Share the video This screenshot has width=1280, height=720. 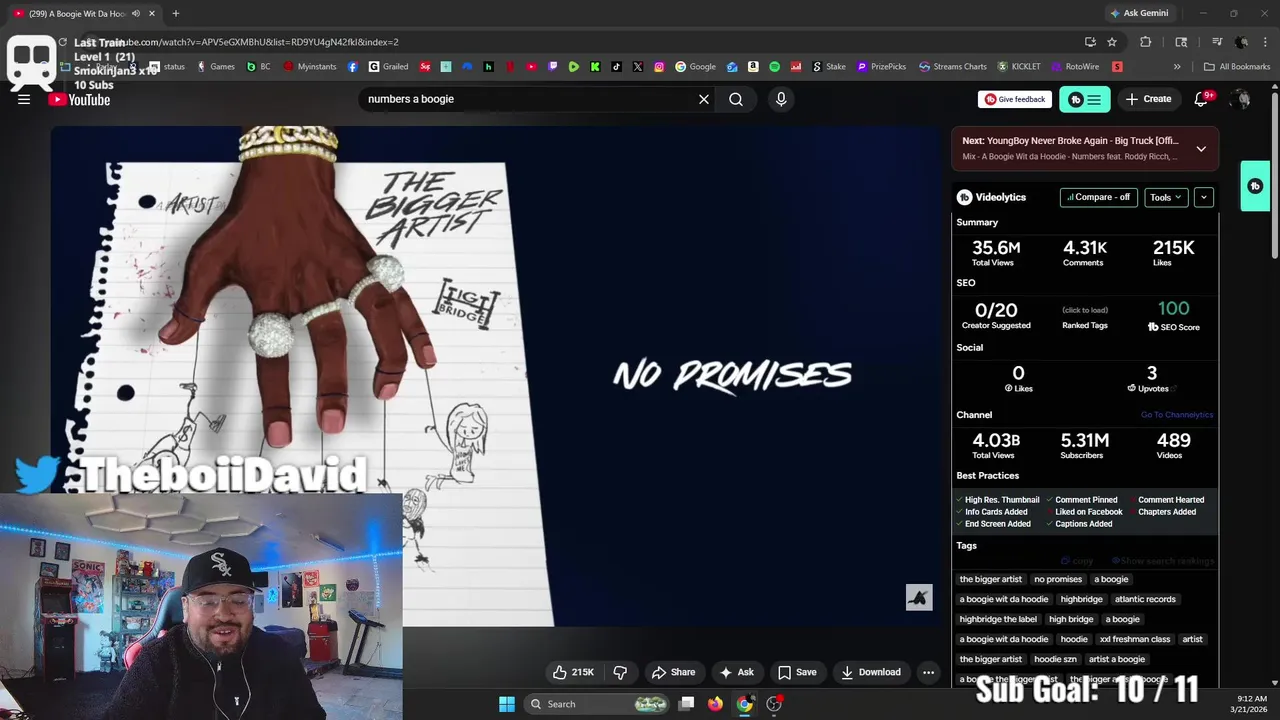pyautogui.click(x=674, y=672)
